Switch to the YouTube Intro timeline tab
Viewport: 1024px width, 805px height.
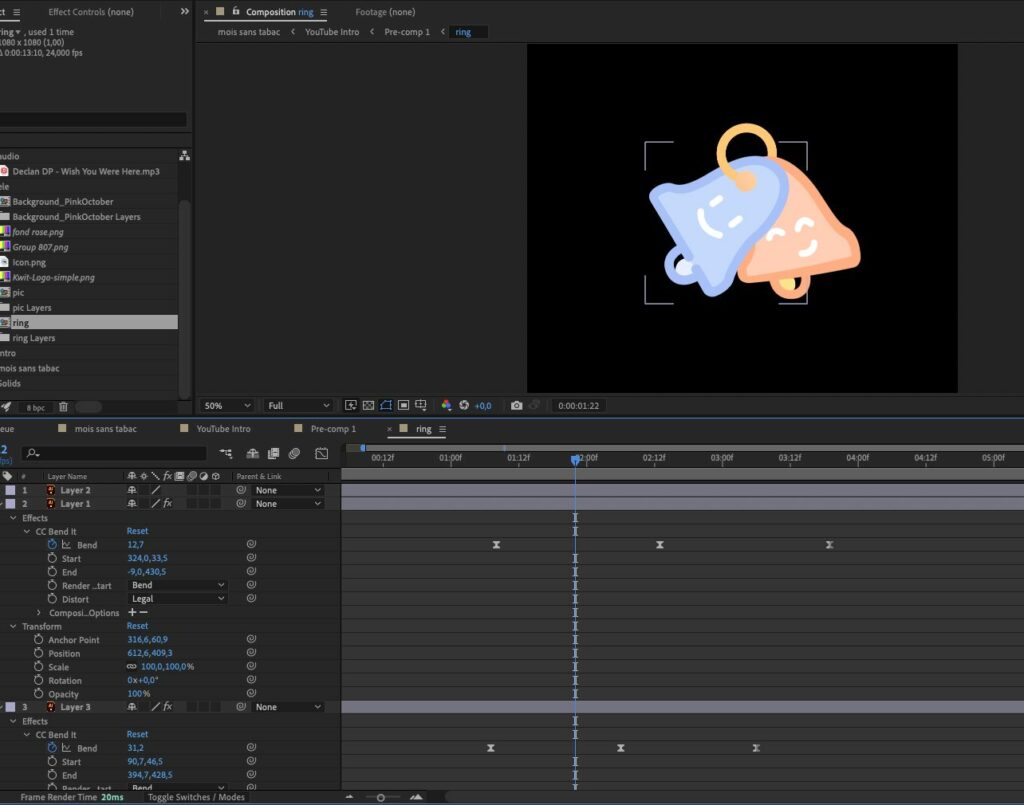[x=223, y=429]
